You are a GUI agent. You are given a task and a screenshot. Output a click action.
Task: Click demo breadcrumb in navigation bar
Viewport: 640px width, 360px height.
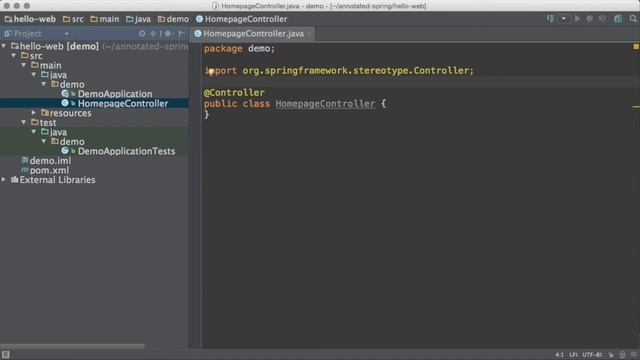[x=173, y=19]
